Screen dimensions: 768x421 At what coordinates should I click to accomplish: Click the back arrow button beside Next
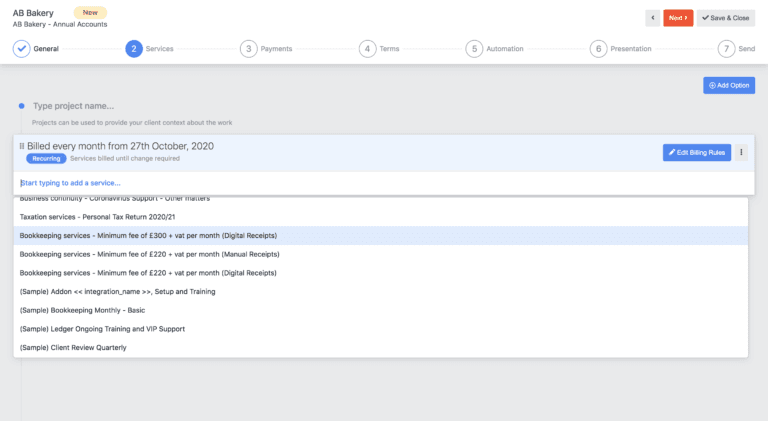tap(652, 18)
